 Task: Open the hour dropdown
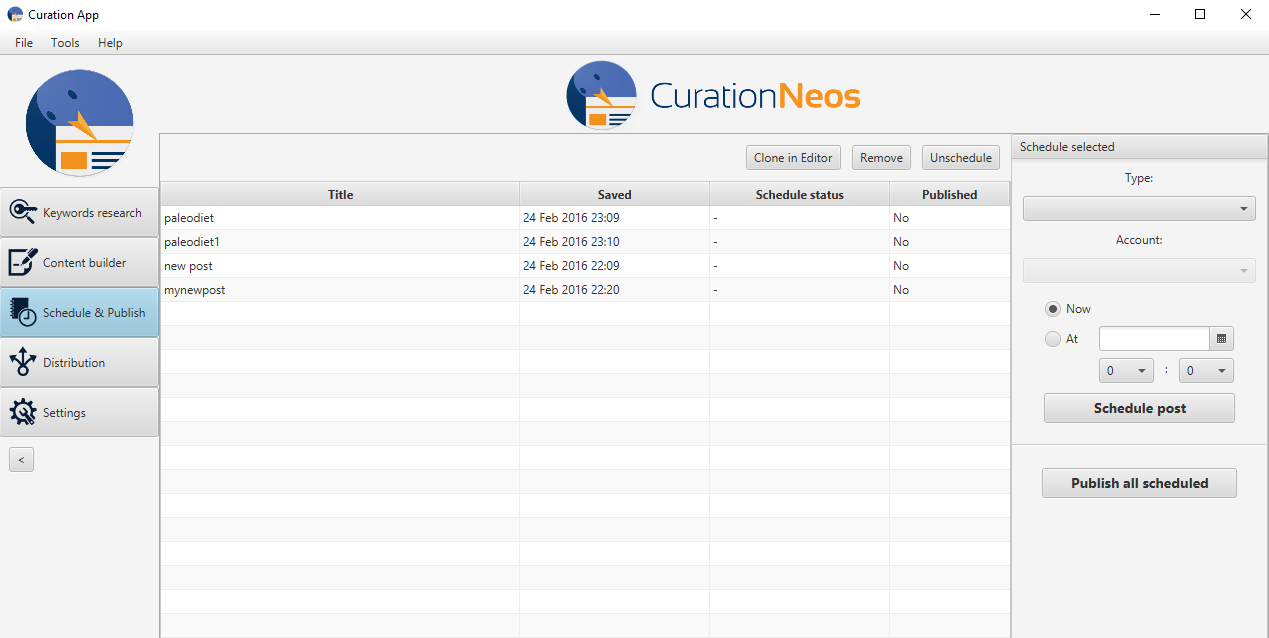pos(1126,371)
